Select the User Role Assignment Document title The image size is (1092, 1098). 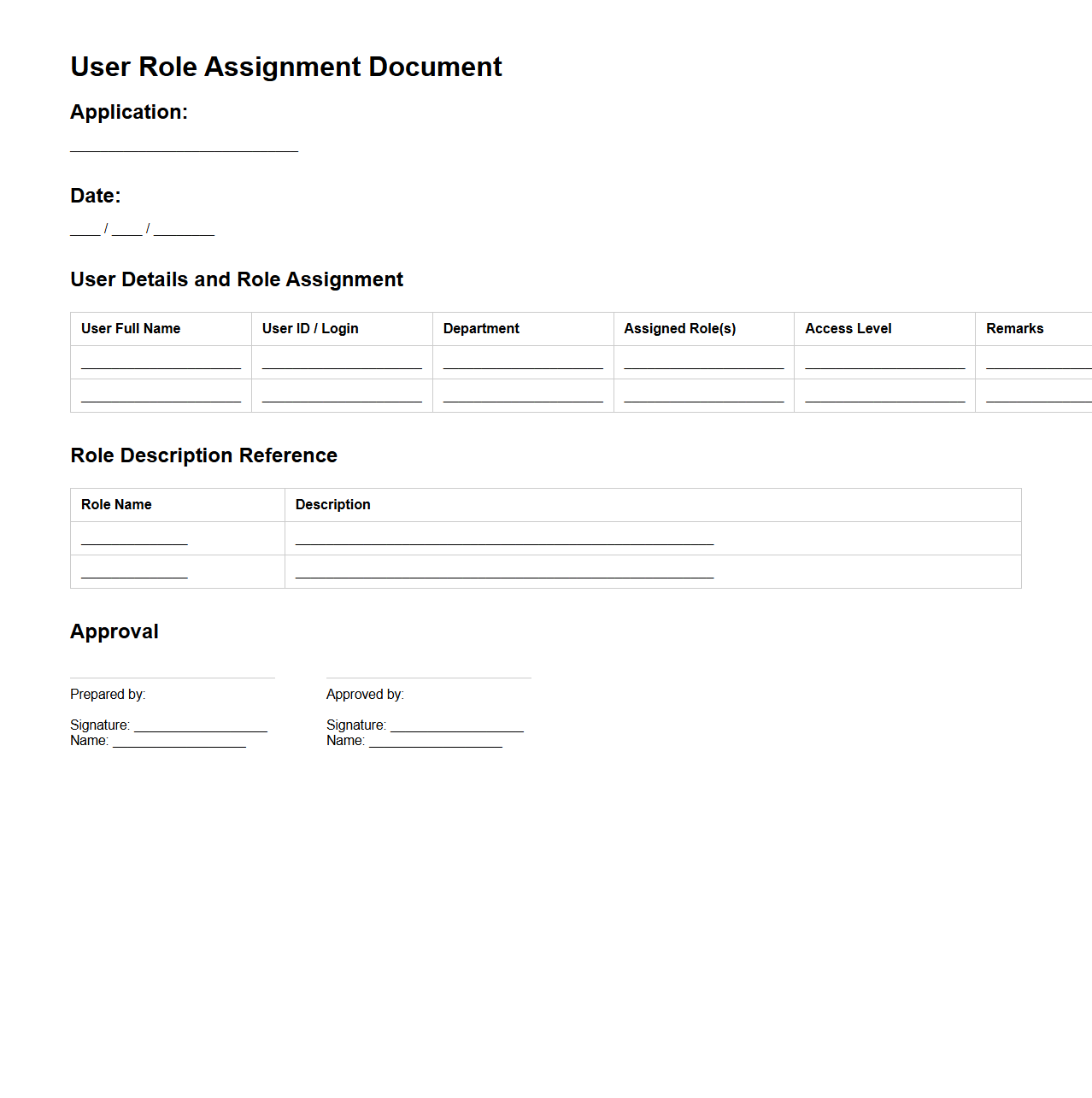tap(286, 67)
